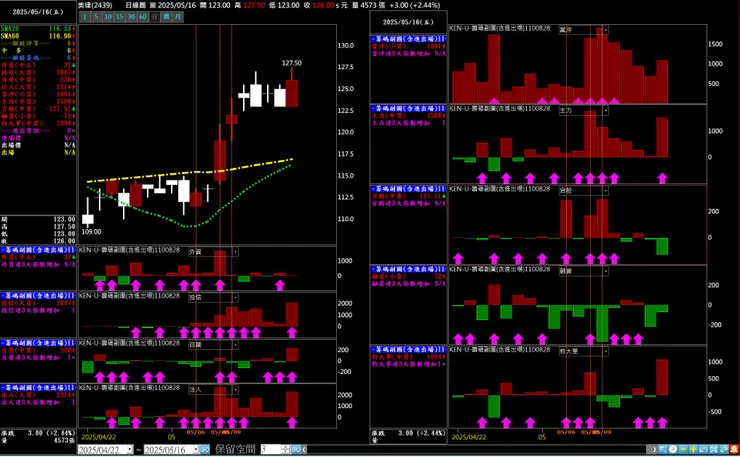Click GO button beside the end date
Viewport: 740px width, 457px height.
click(204, 449)
